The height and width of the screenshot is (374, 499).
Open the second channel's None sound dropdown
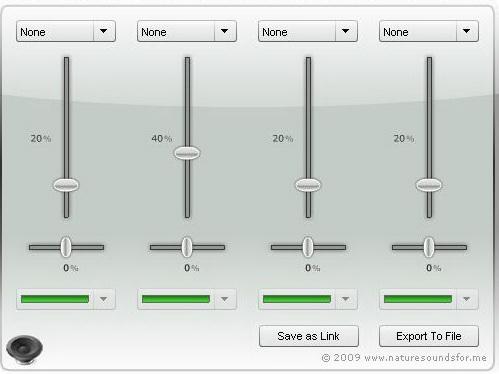tap(187, 31)
